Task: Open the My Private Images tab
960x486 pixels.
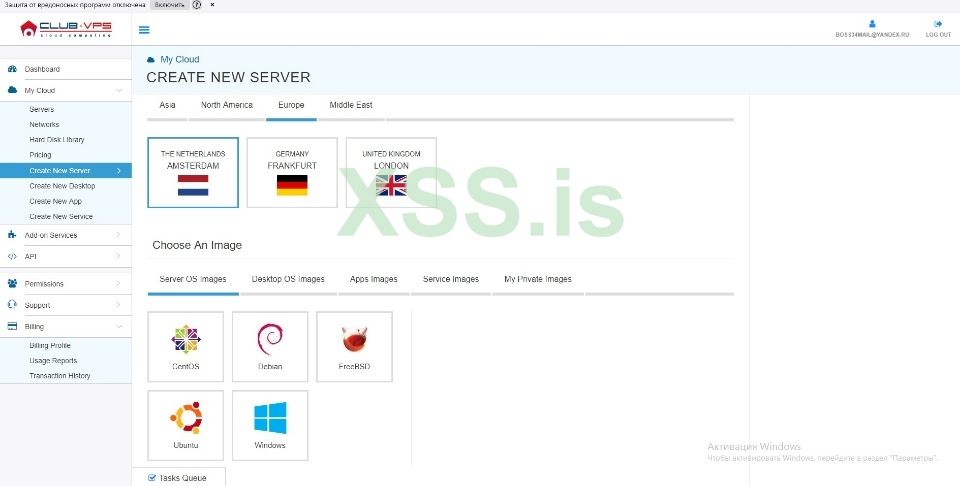Action: [538, 279]
